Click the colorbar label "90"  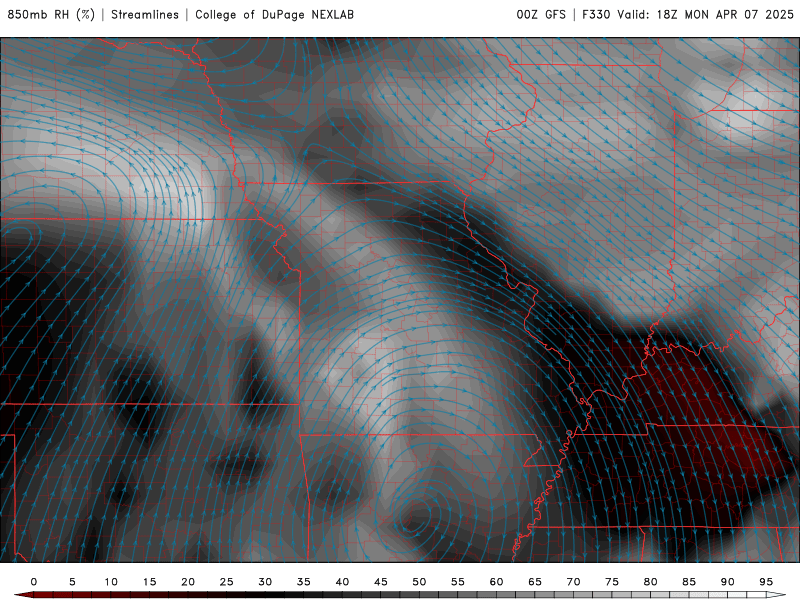tap(728, 582)
